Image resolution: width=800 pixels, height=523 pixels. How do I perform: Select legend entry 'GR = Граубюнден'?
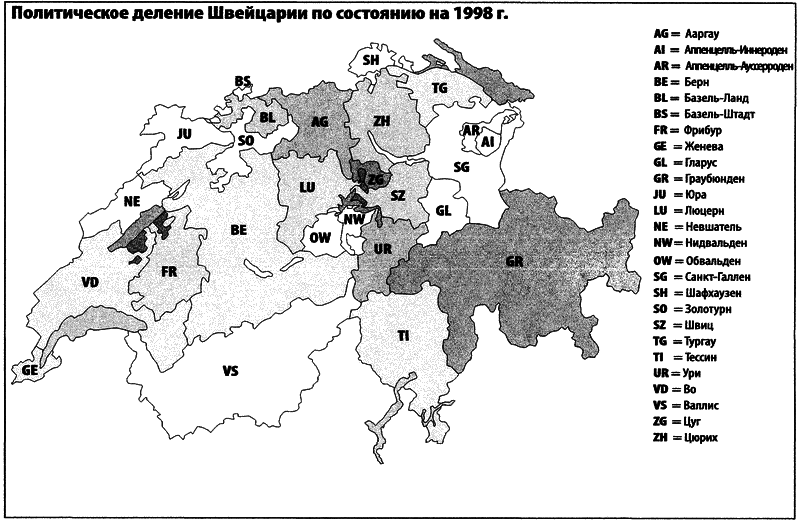(x=699, y=179)
